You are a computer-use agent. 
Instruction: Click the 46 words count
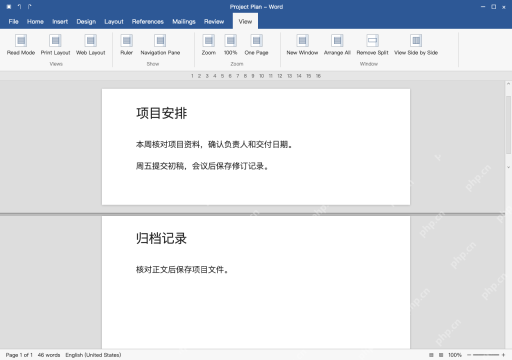point(49,355)
